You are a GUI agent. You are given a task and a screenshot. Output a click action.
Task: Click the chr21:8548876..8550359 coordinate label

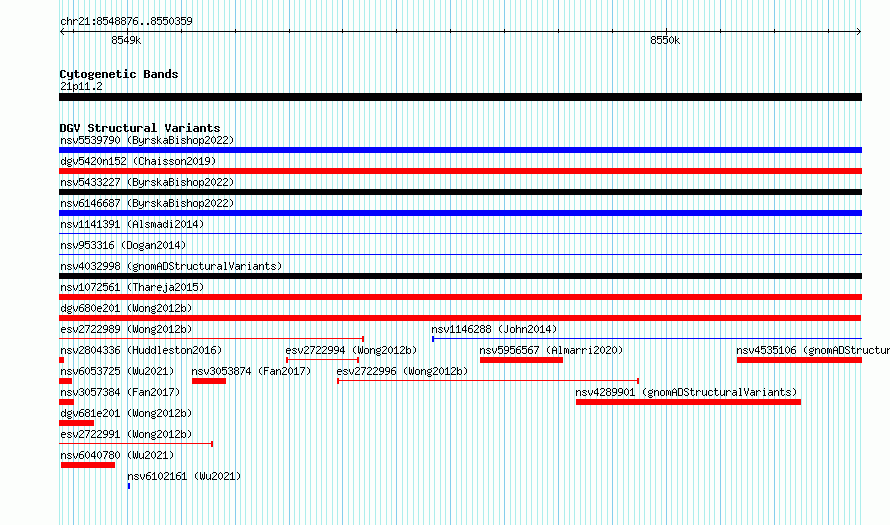coord(126,21)
